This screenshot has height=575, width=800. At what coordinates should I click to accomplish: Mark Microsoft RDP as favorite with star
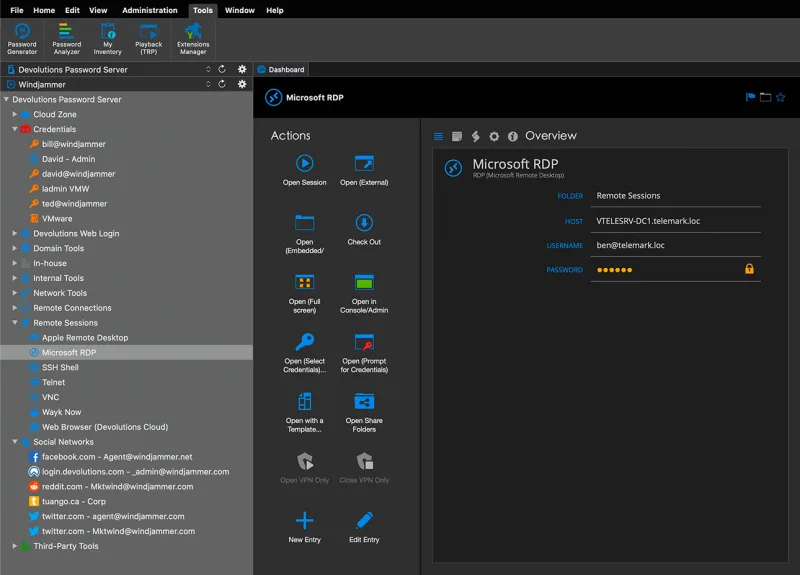(x=780, y=97)
